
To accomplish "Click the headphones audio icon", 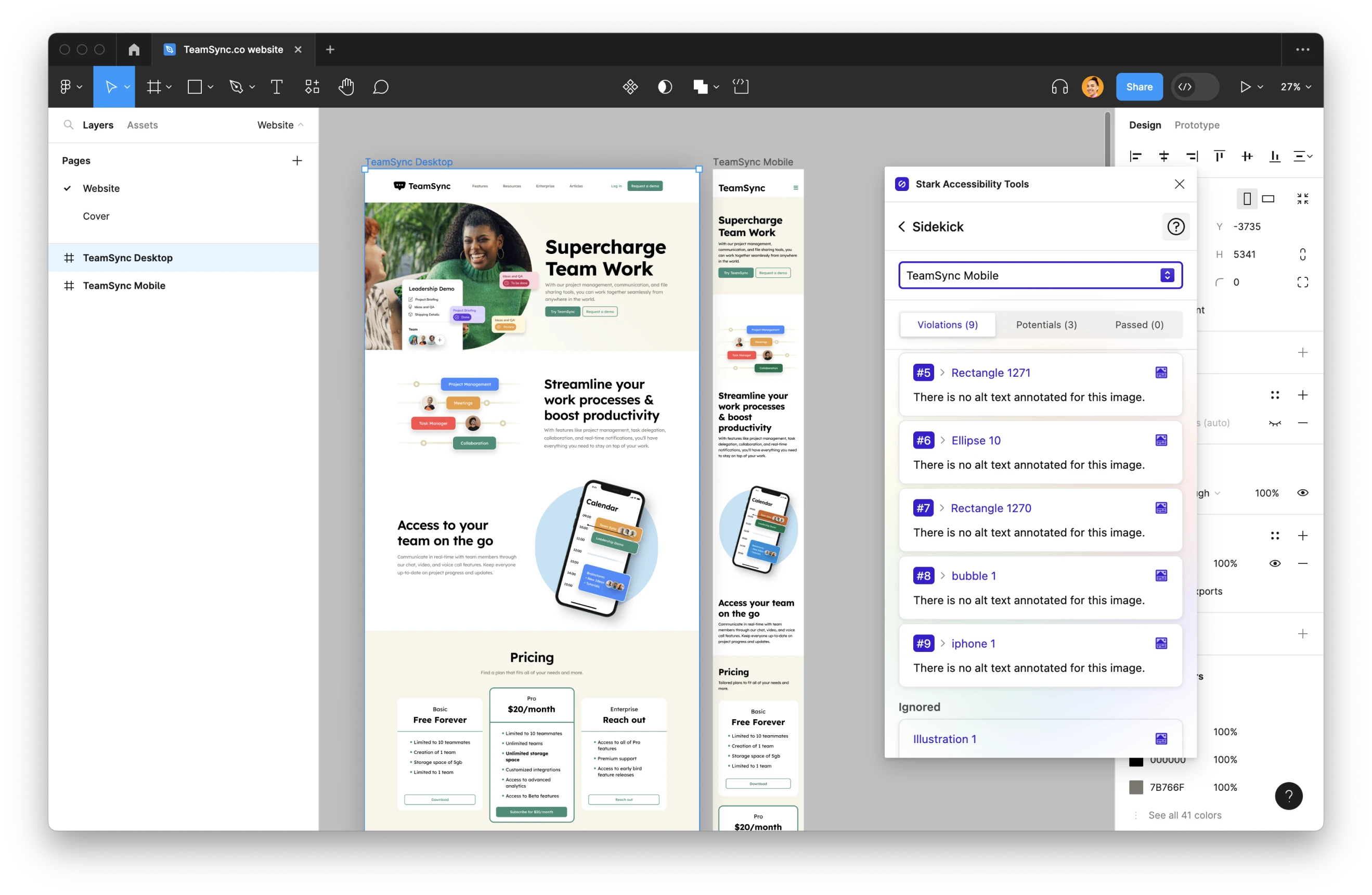I will click(x=1059, y=87).
